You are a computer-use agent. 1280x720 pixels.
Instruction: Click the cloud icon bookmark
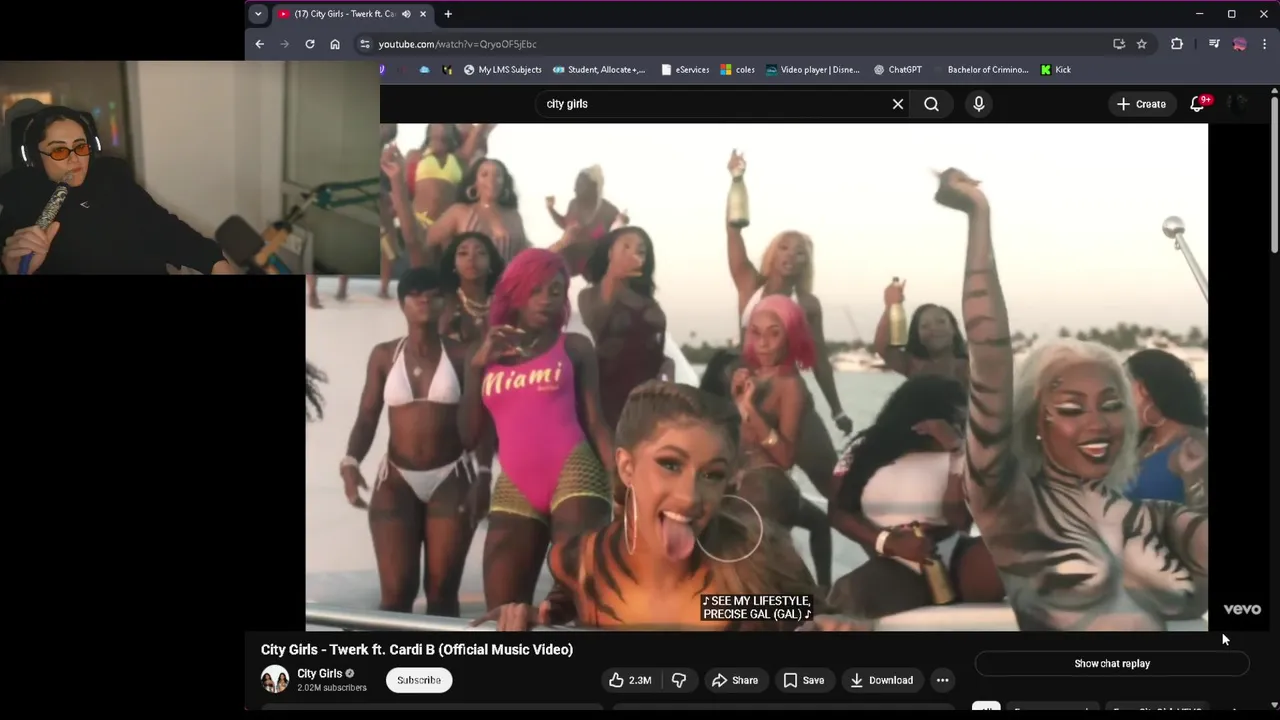(425, 70)
